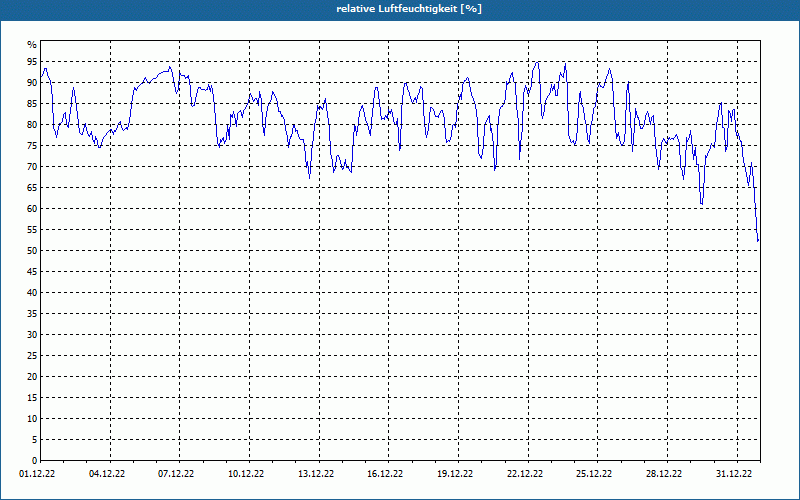
Task: Click the x-axis date label 28.12.22
Action: pyautogui.click(x=664, y=474)
